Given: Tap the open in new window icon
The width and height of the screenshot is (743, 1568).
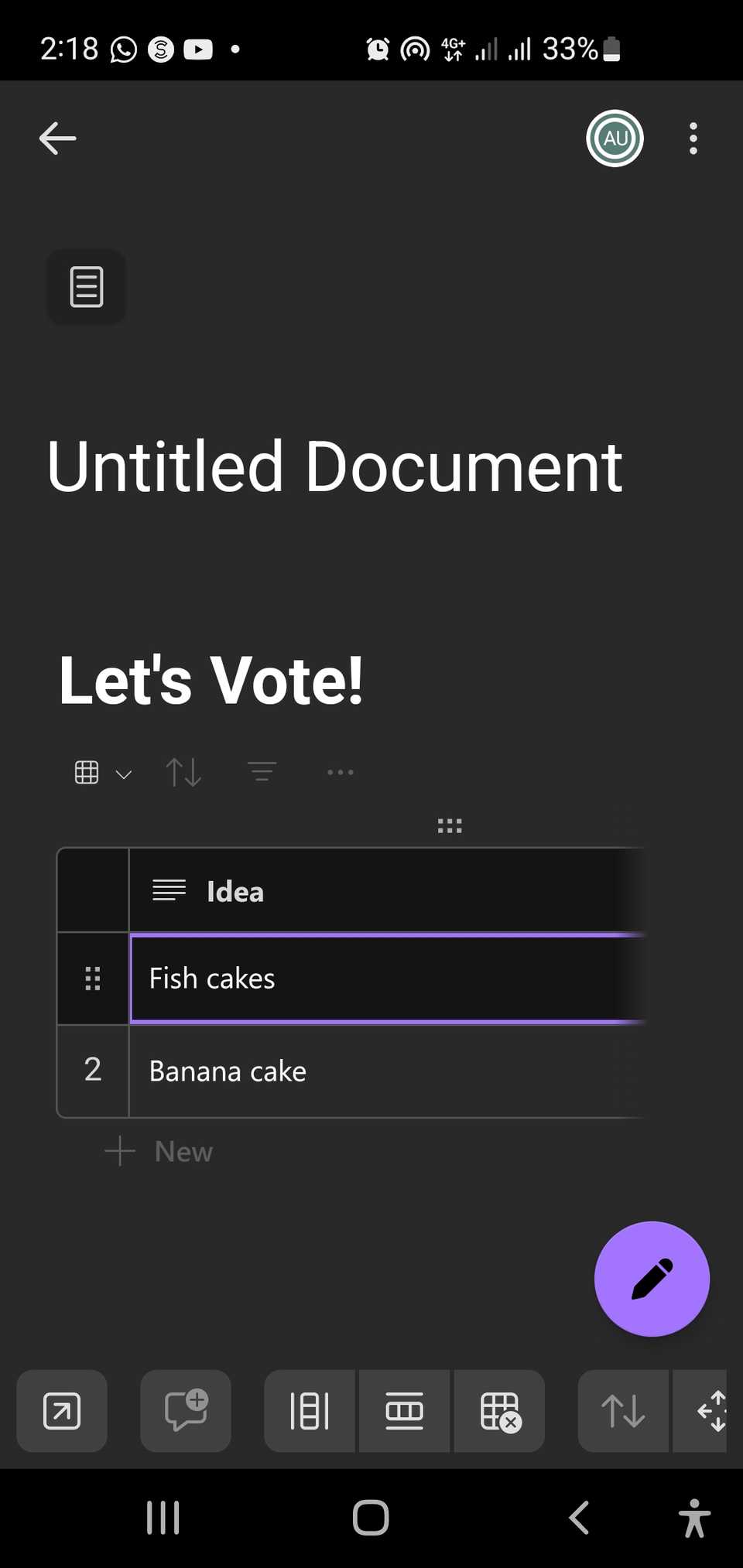Looking at the screenshot, I should coord(61,1411).
